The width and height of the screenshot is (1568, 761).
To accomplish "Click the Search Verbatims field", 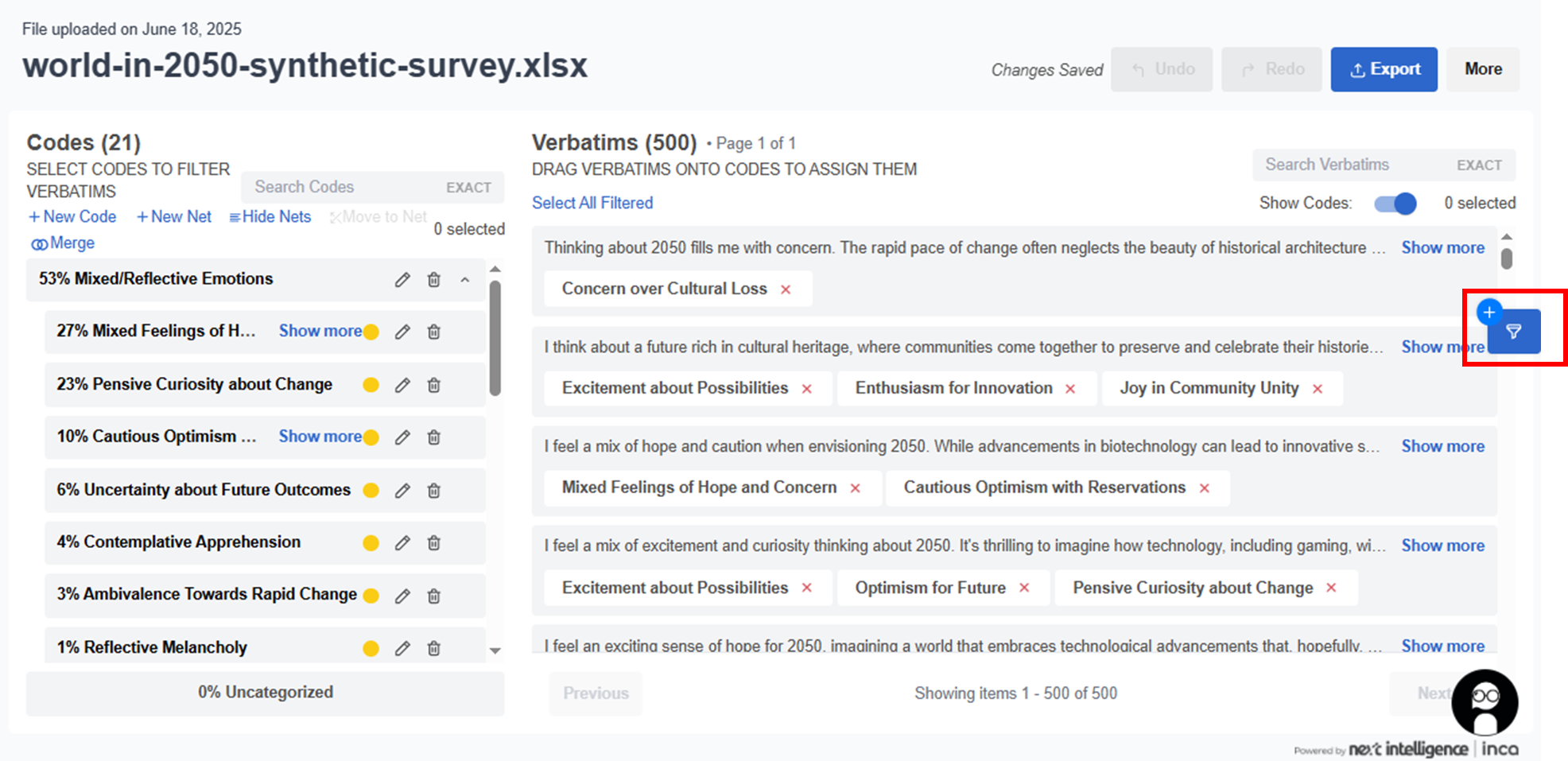I will point(1352,165).
